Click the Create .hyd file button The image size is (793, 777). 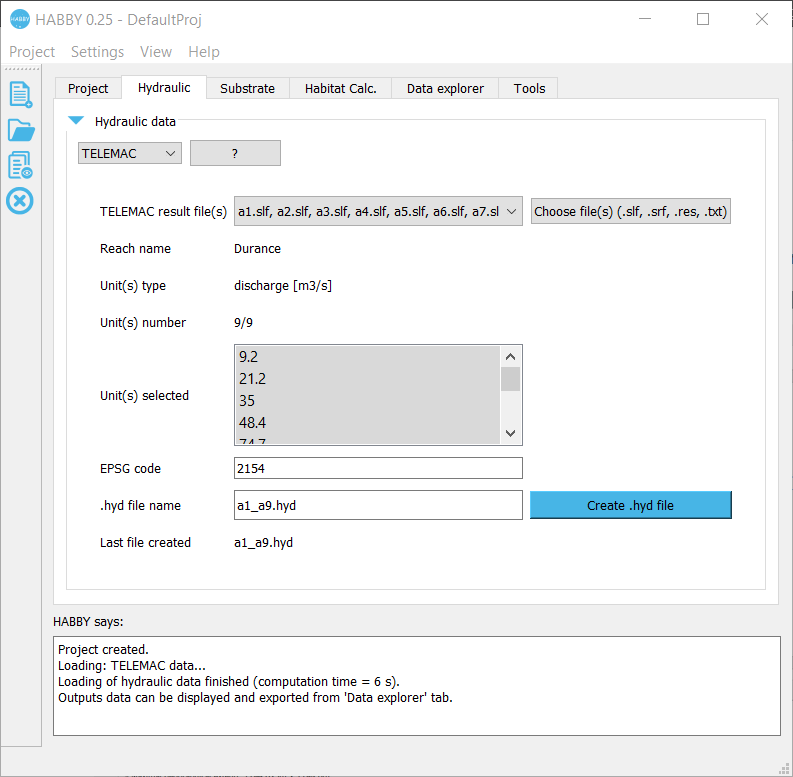click(631, 505)
